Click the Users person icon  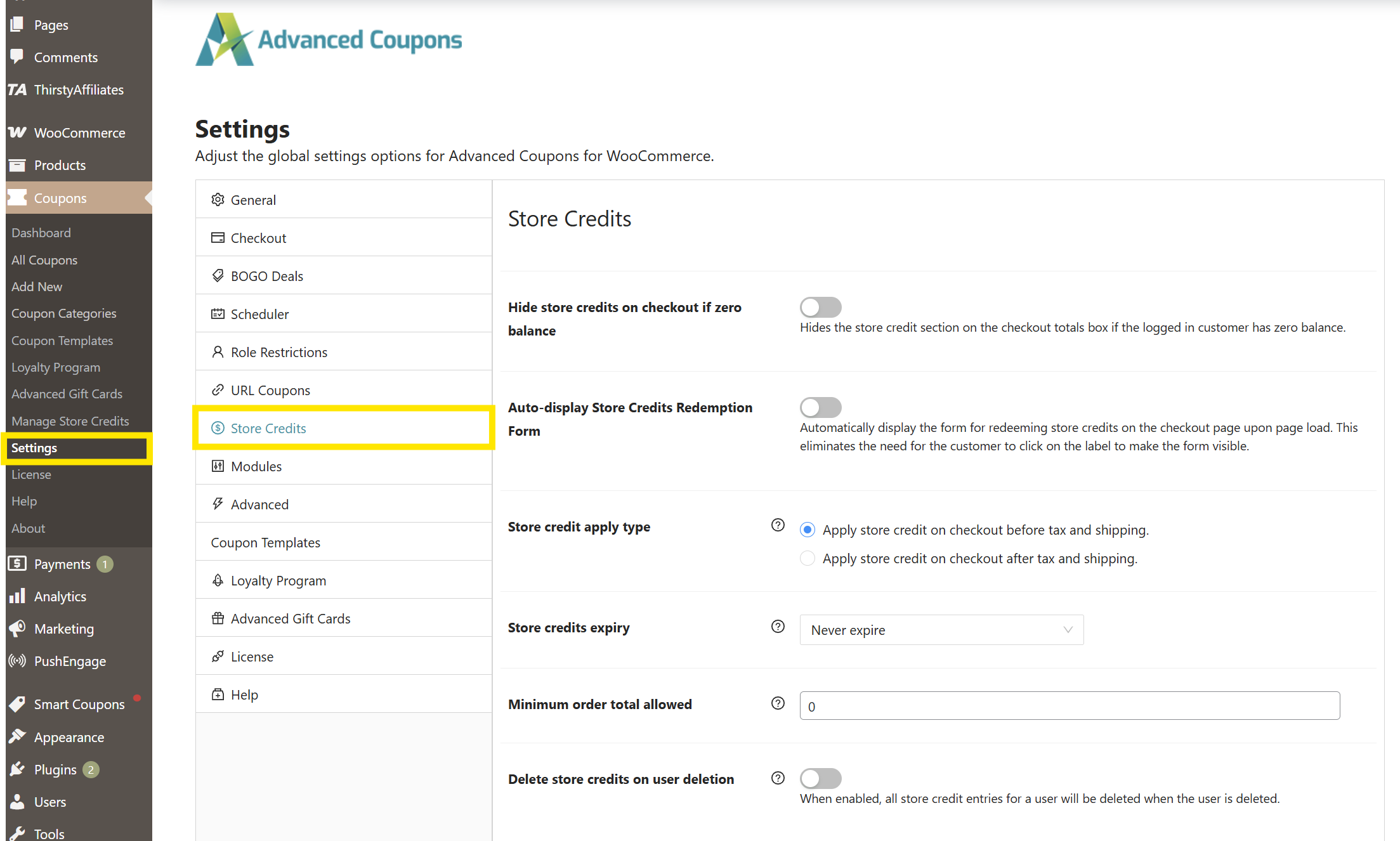(17, 801)
